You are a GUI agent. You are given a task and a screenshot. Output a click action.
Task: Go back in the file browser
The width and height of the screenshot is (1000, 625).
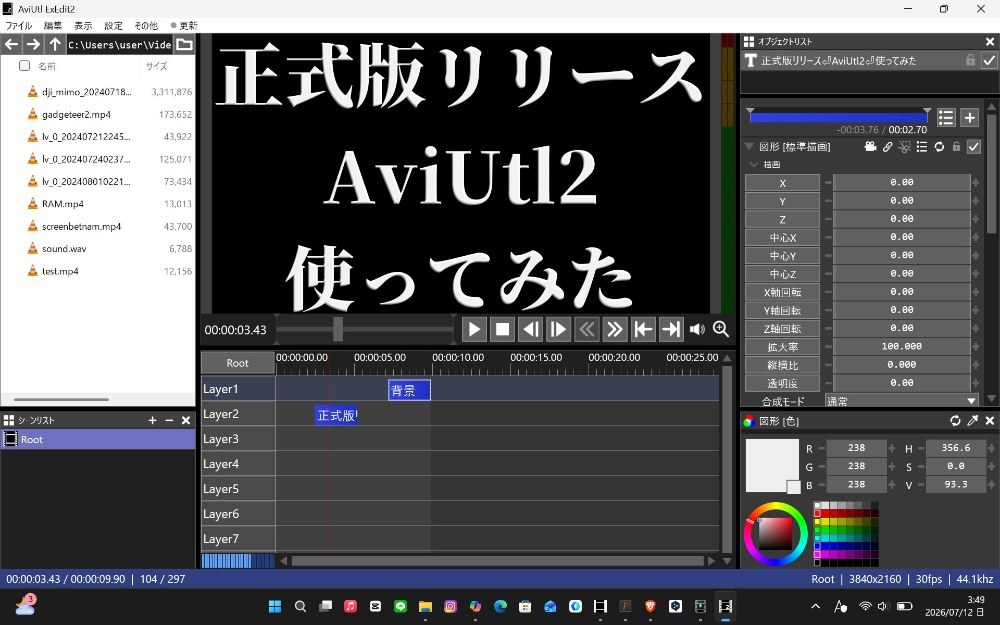(11, 44)
